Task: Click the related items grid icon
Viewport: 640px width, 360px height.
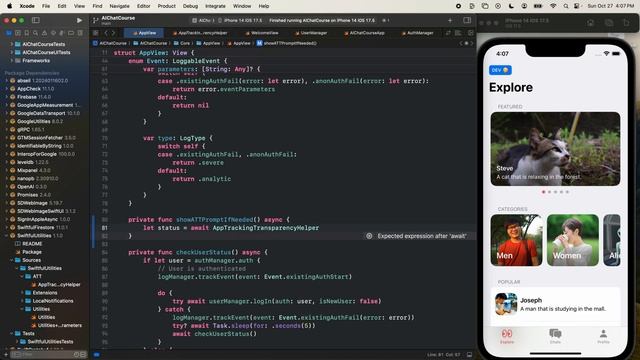Action: (x=96, y=33)
